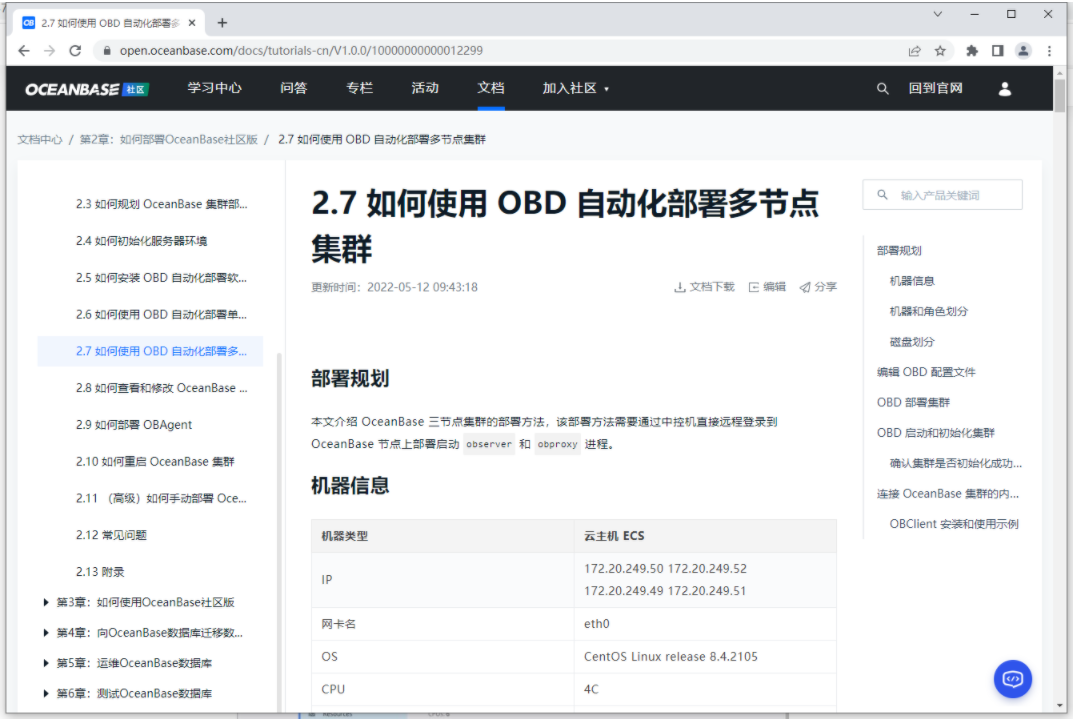Open the floating feedback chat button
Screen dimensions: 1073x719
click(1013, 679)
